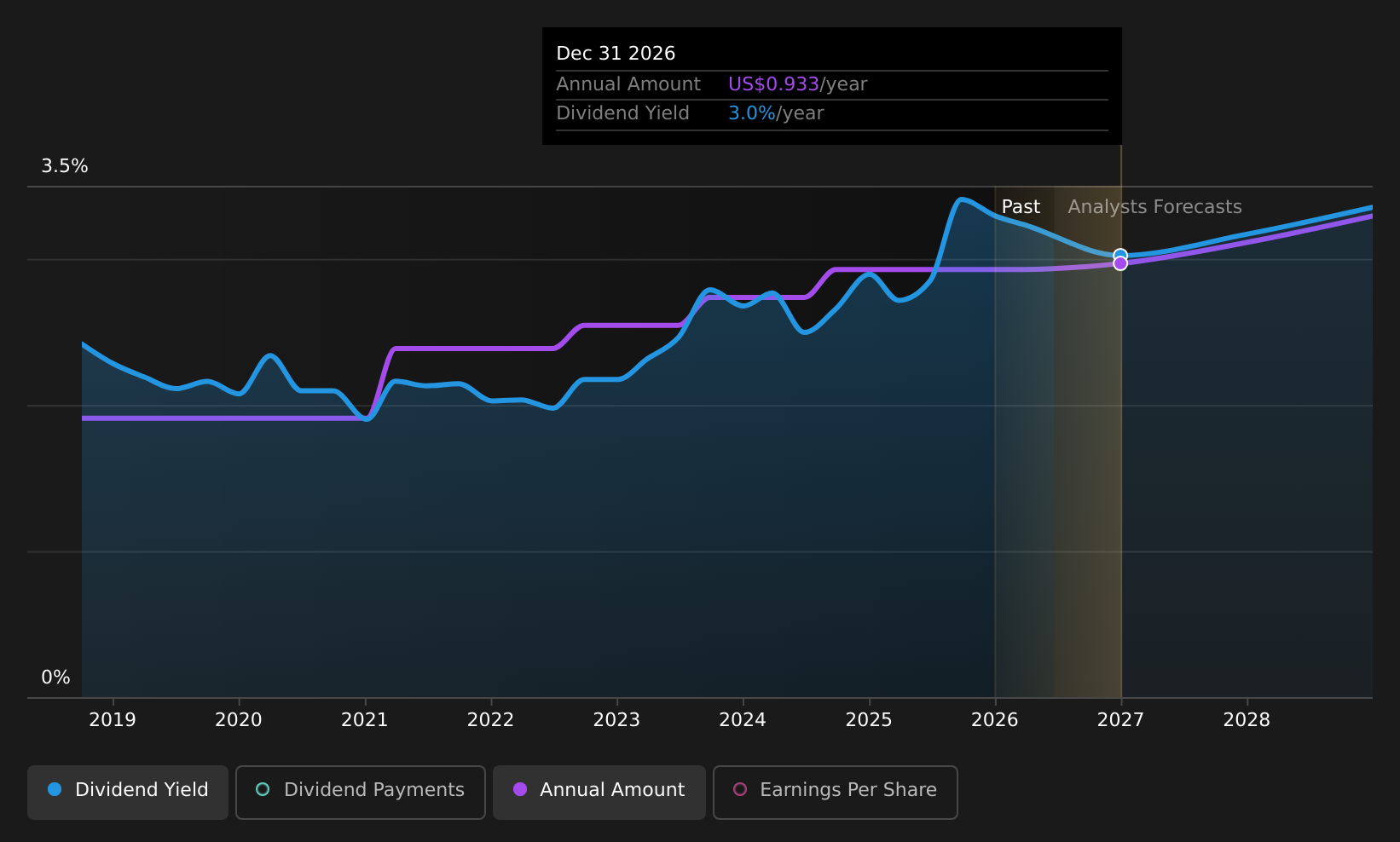1400x842 pixels.
Task: Click the 2026 x-axis label
Action: pyautogui.click(x=995, y=720)
